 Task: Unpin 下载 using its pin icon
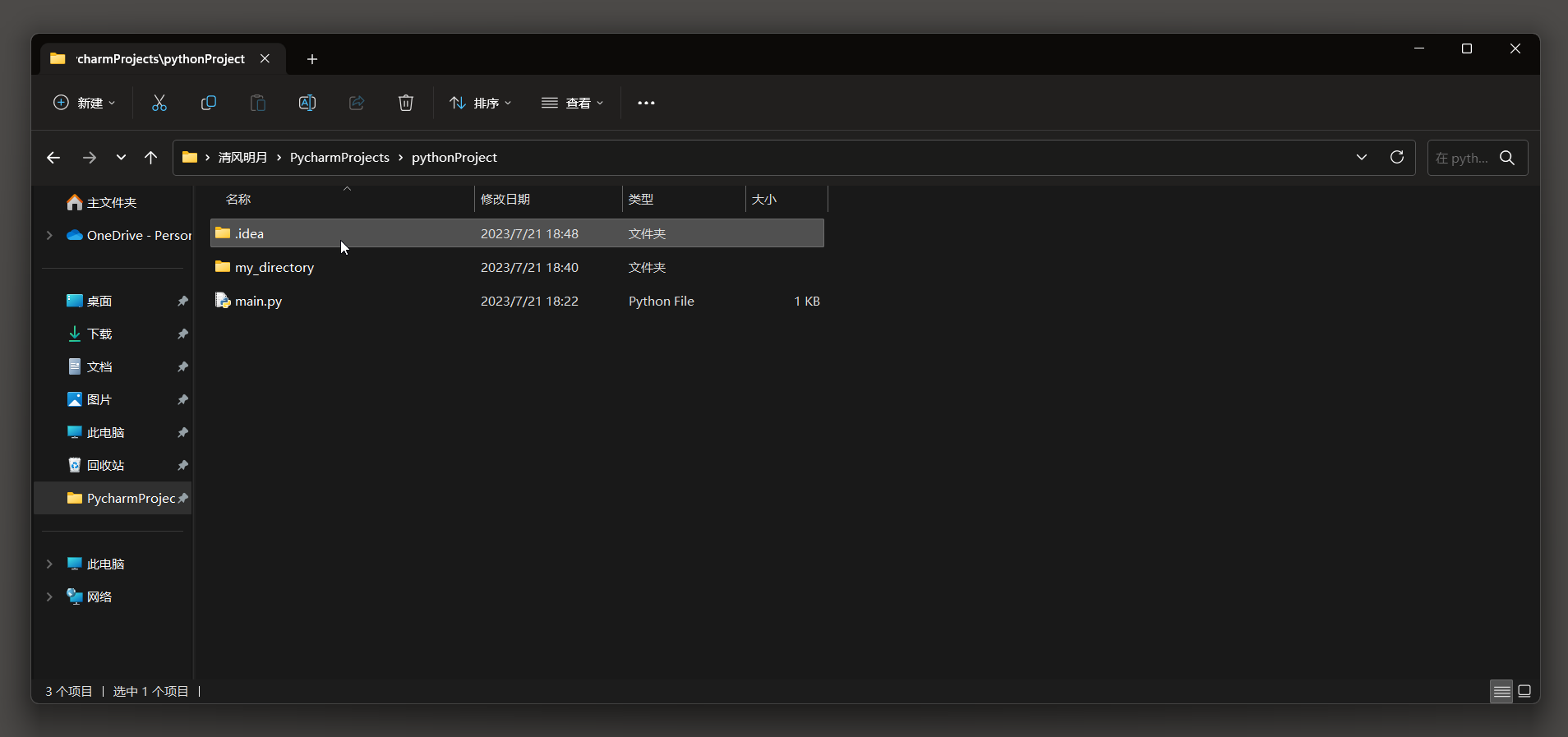click(182, 334)
